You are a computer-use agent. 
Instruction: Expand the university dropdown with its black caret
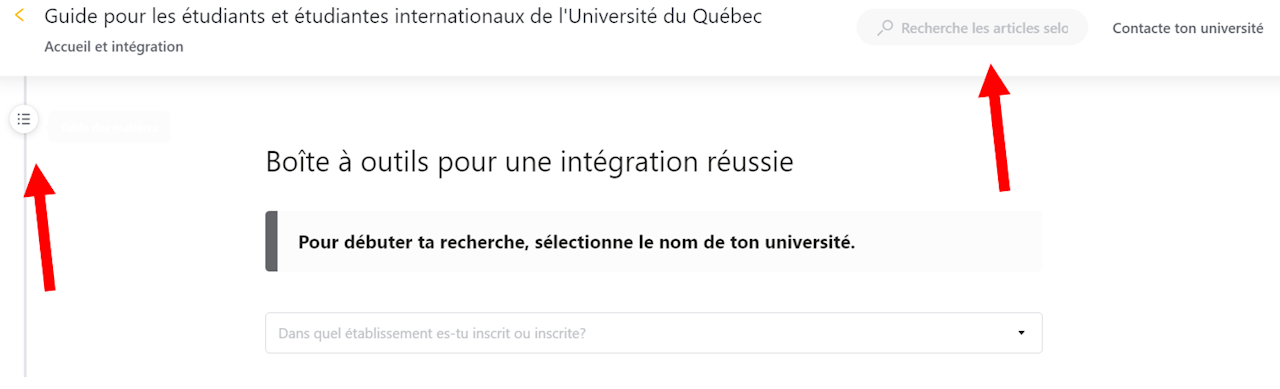[x=1021, y=333]
